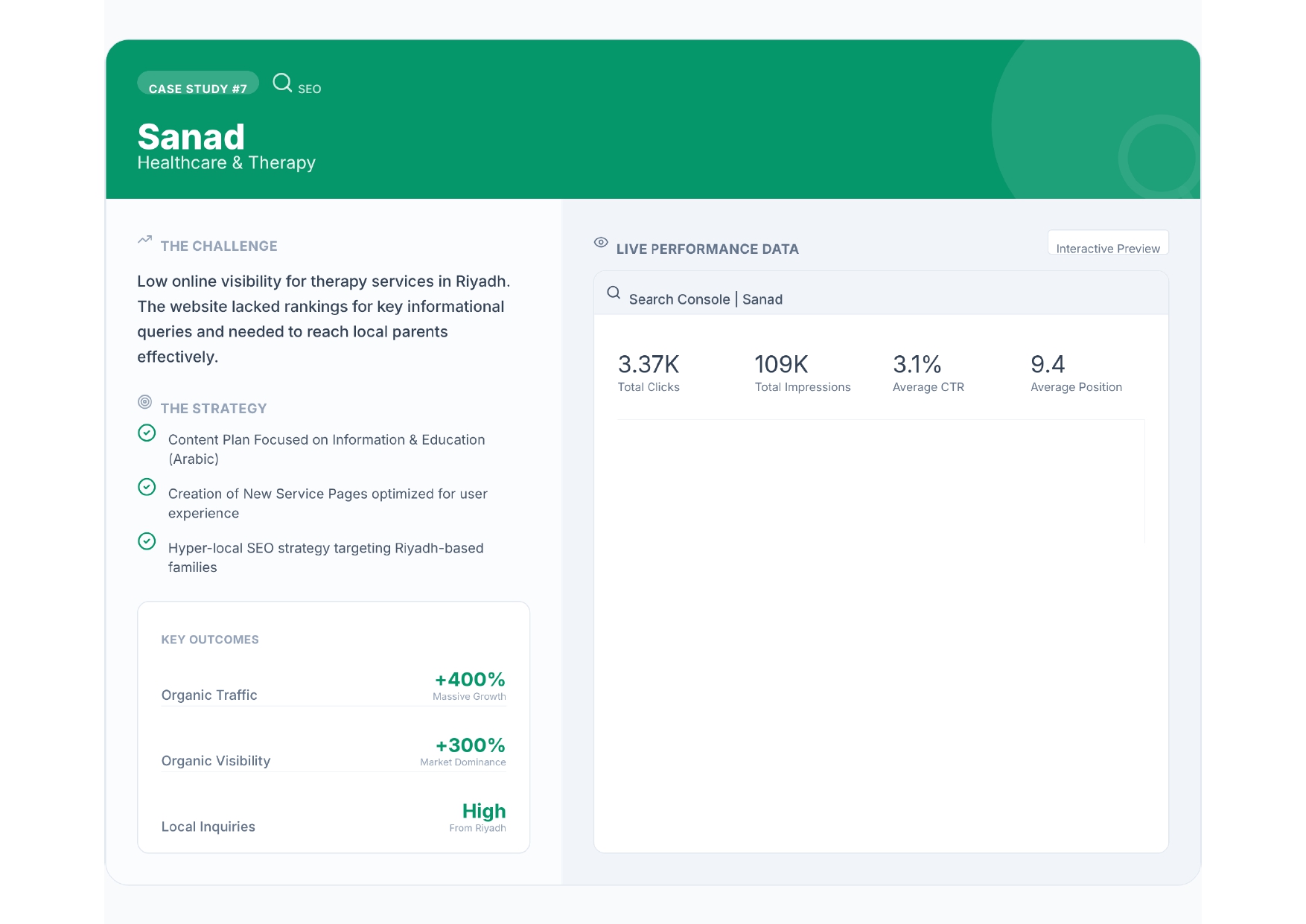Click The Challenge section heading
Screen dimensions: 1306x924
coord(219,246)
